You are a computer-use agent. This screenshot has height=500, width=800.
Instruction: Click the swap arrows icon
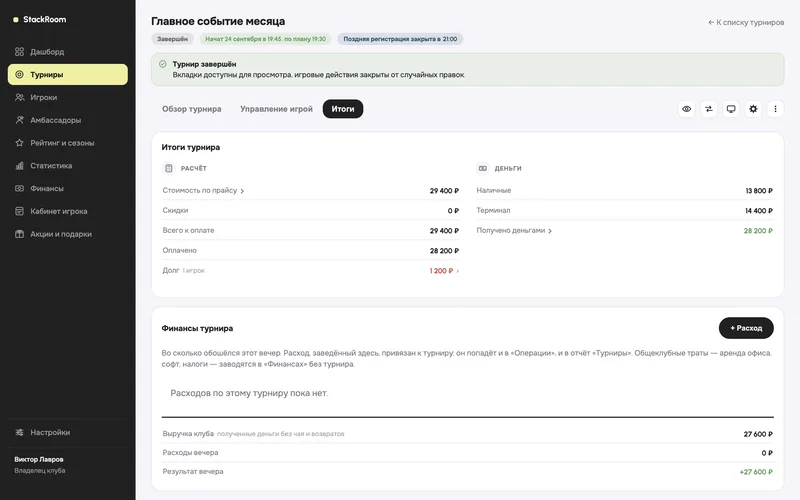[x=709, y=109]
